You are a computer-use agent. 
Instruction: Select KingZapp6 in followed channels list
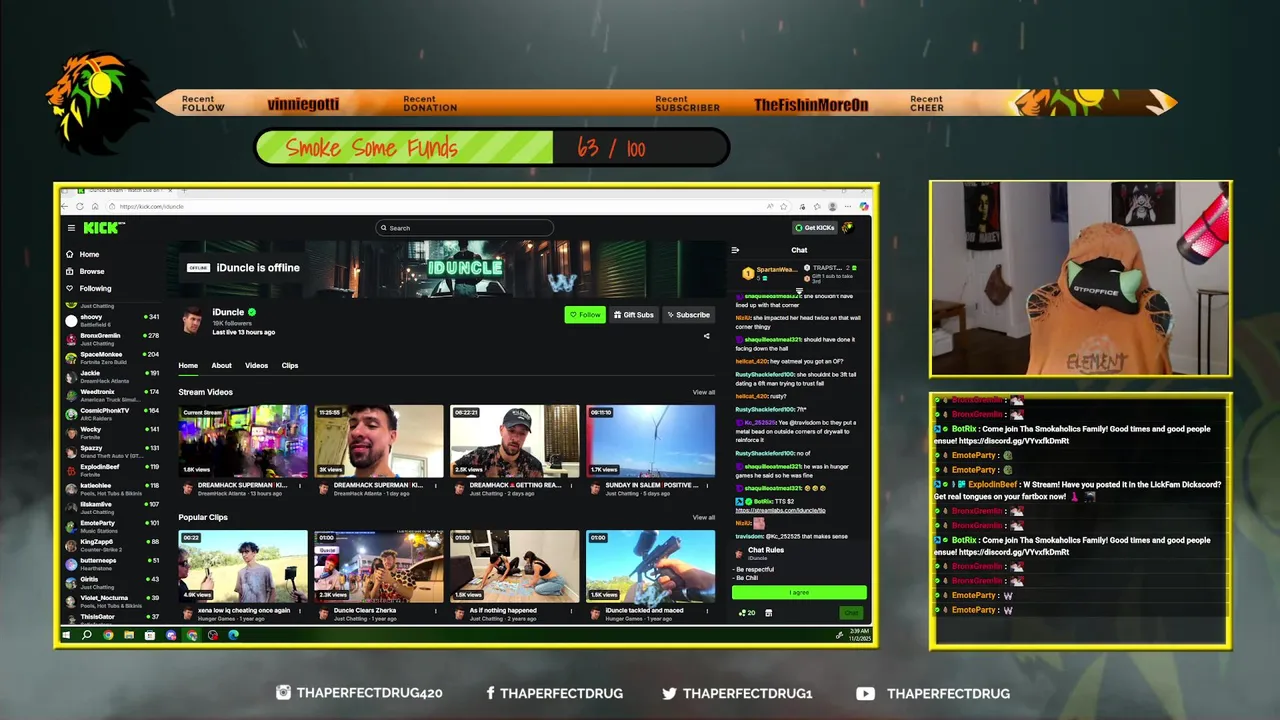pos(112,545)
